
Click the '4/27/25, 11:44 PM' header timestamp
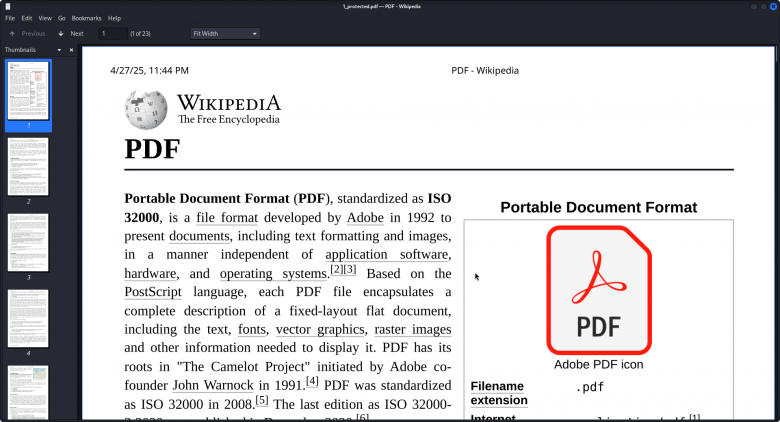(x=149, y=71)
